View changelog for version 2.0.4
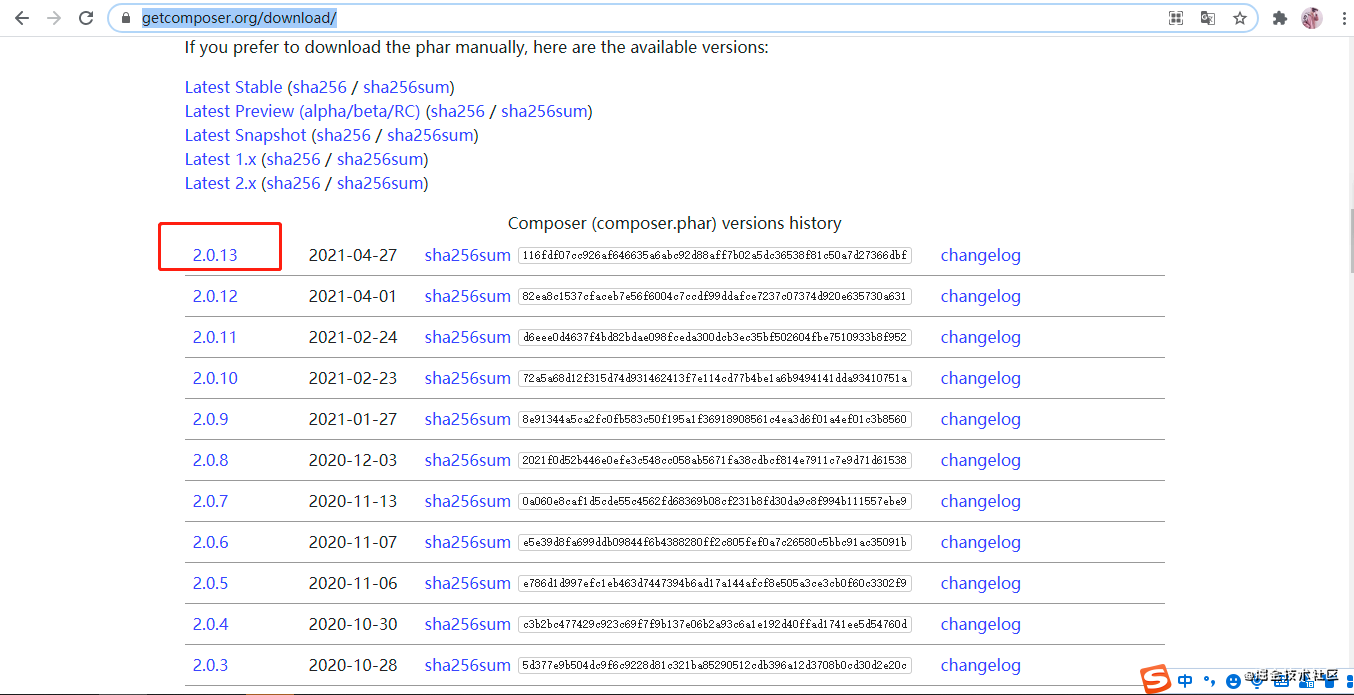 [x=980, y=624]
